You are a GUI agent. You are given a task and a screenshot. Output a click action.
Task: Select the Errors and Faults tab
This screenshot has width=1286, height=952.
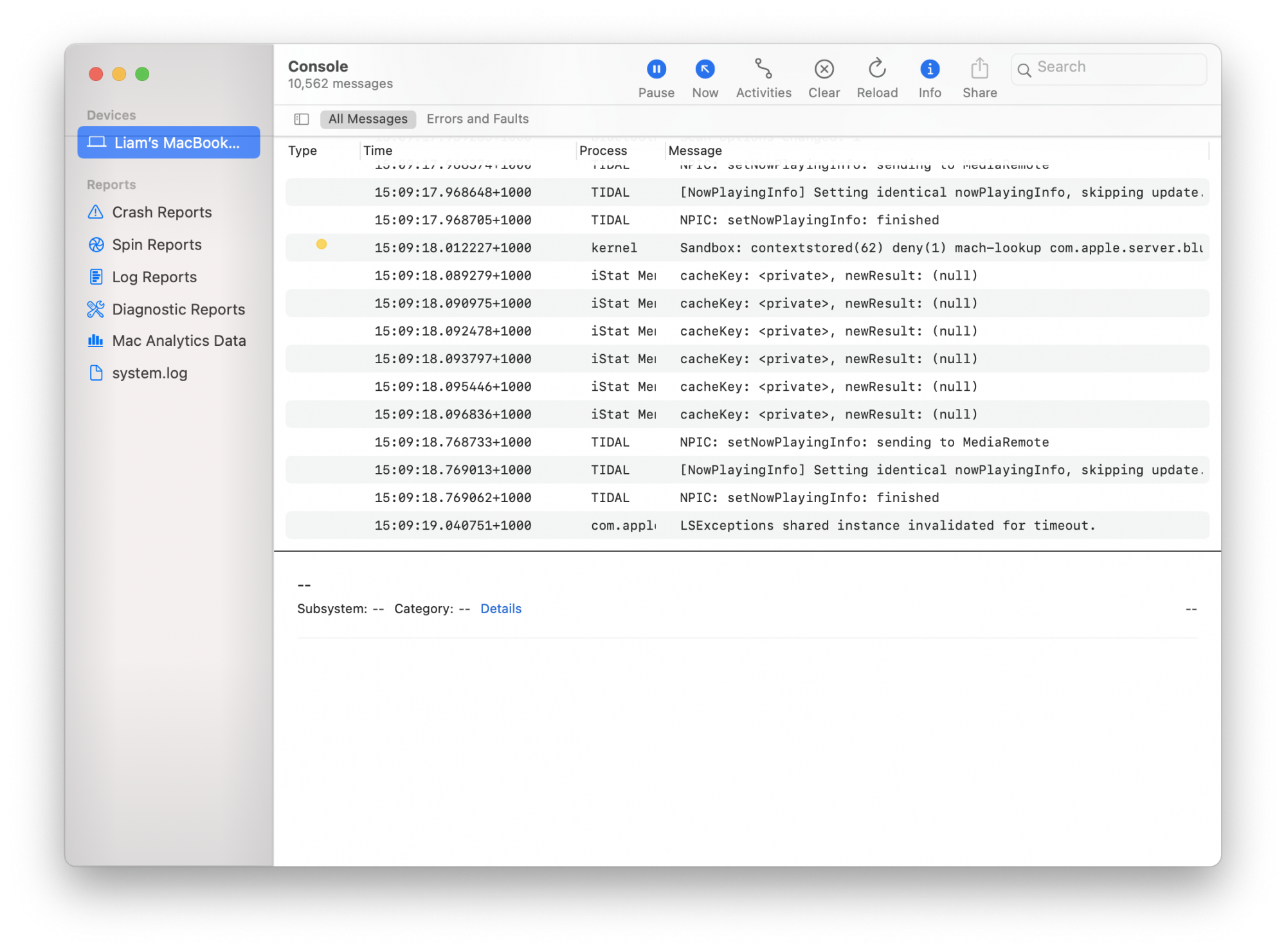pyautogui.click(x=478, y=119)
